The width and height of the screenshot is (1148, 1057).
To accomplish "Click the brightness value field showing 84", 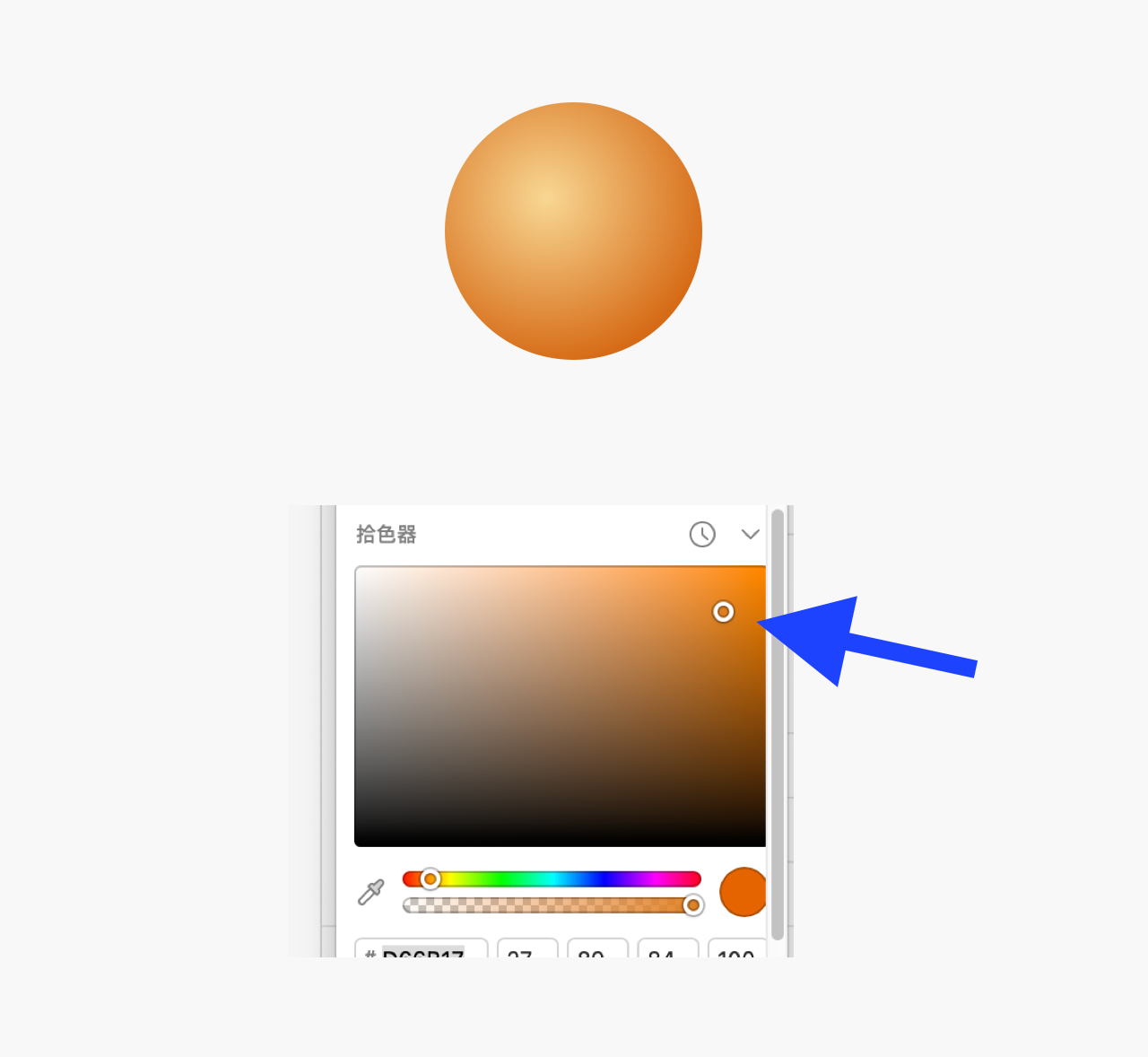I will click(668, 948).
